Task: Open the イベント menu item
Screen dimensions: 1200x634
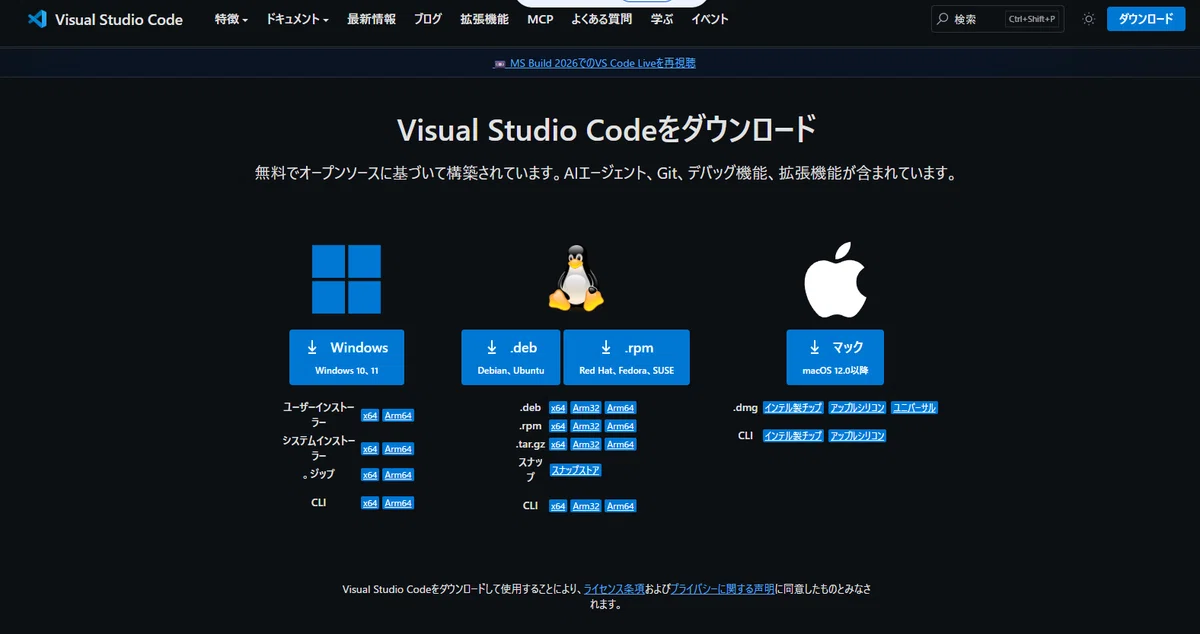Action: click(710, 19)
